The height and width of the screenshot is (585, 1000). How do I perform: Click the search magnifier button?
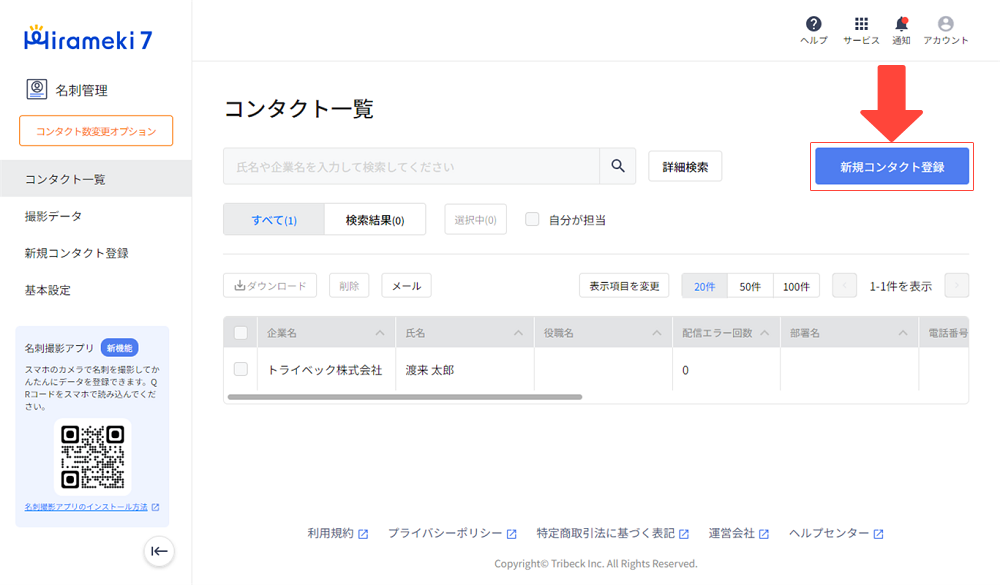(x=617, y=167)
